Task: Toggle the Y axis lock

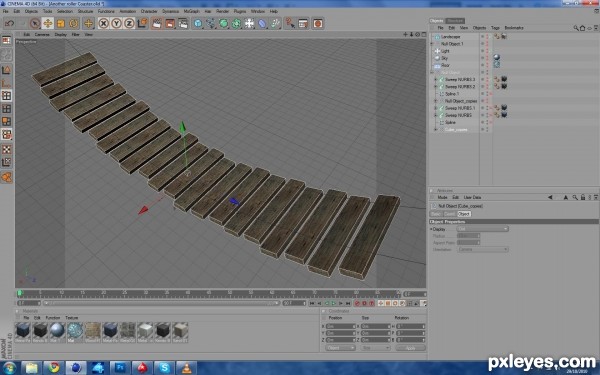Action: pyautogui.click(x=116, y=23)
